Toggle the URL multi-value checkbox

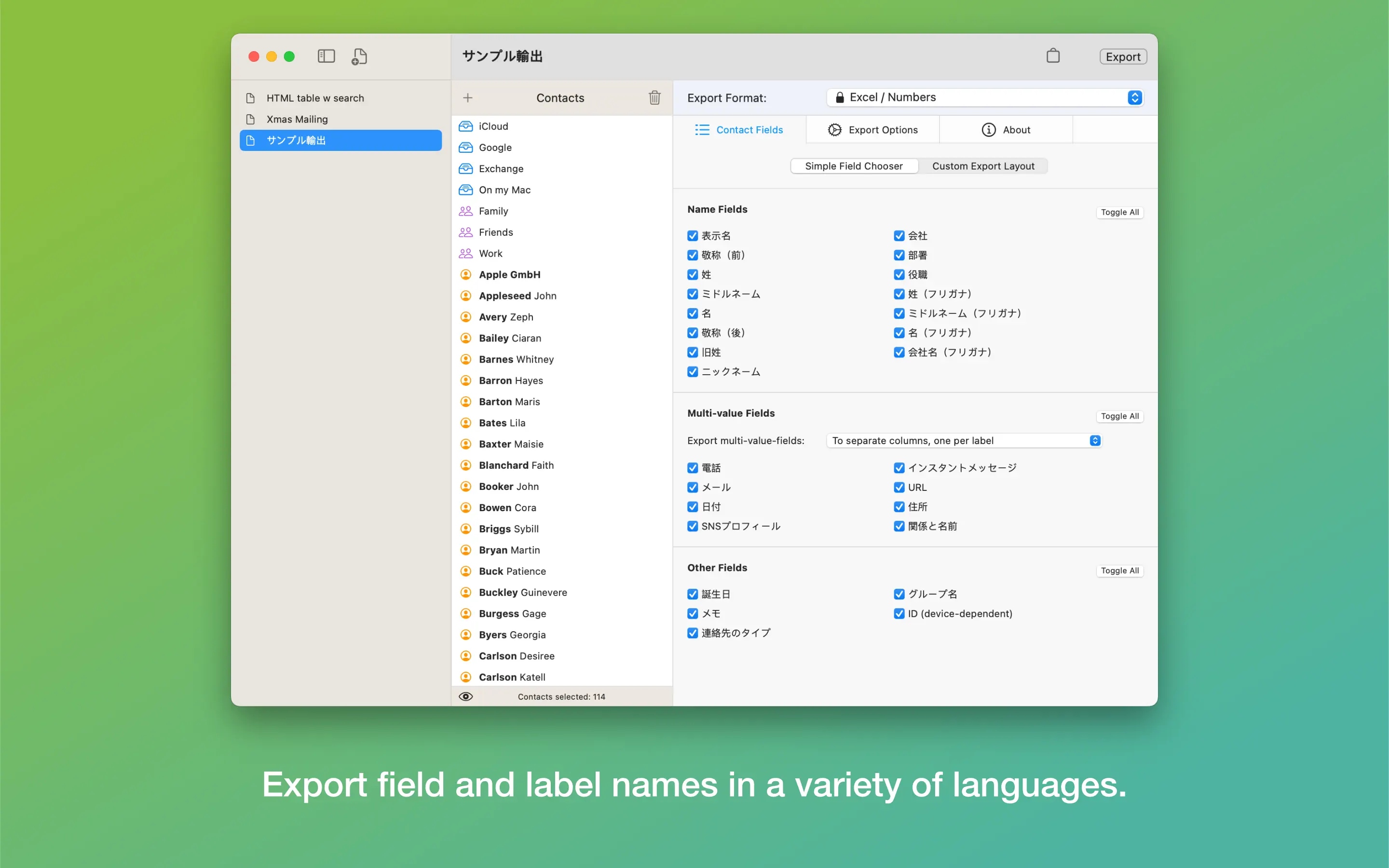click(x=899, y=488)
